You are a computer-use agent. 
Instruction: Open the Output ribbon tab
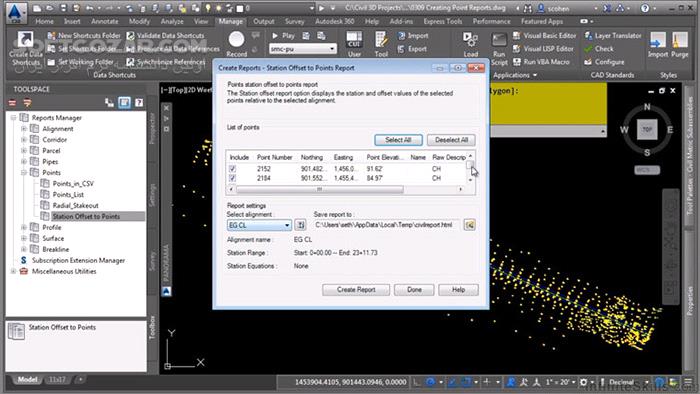[263, 21]
